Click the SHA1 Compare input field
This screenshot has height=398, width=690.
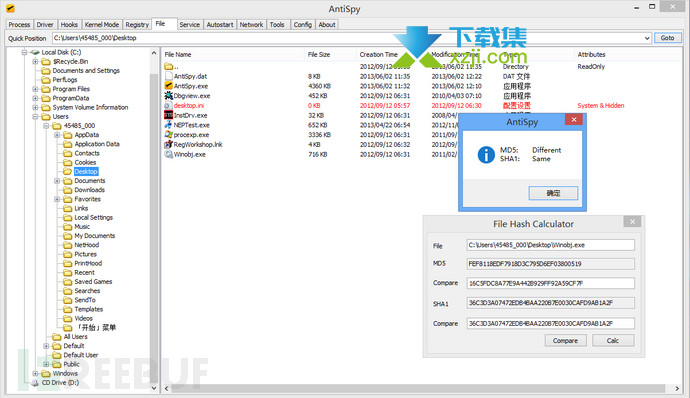pos(551,323)
